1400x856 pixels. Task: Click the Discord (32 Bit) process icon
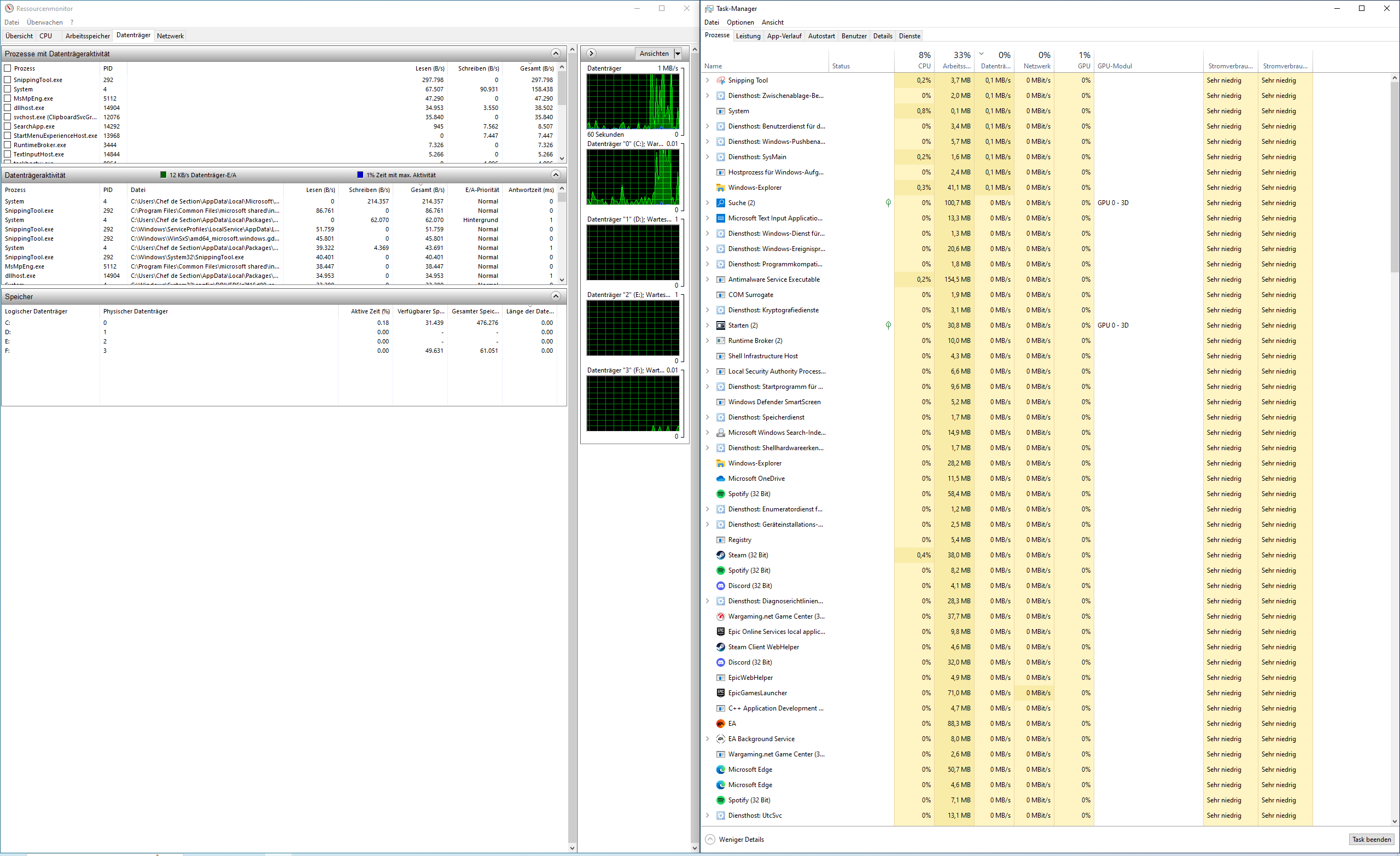click(720, 586)
